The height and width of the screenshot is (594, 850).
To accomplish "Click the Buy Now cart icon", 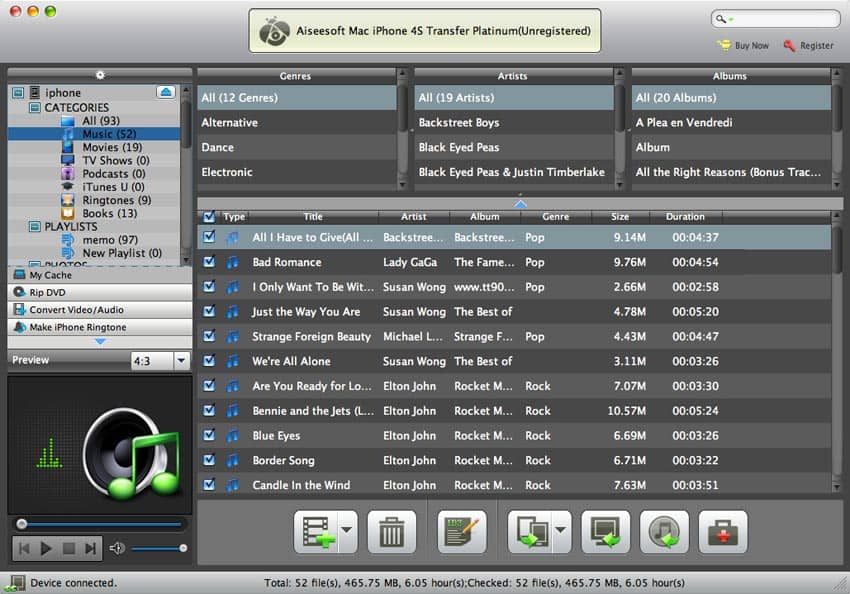I will point(724,46).
